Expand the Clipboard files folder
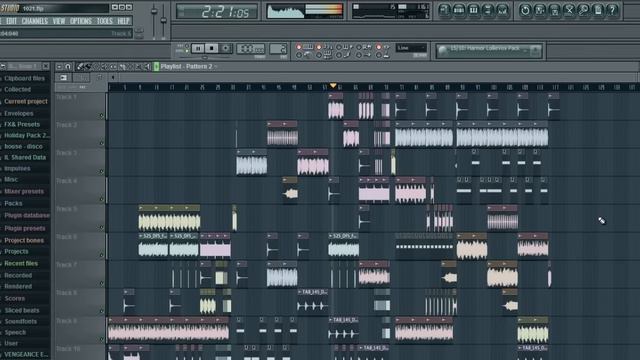Viewport: 640px width, 360px height. tap(24, 78)
